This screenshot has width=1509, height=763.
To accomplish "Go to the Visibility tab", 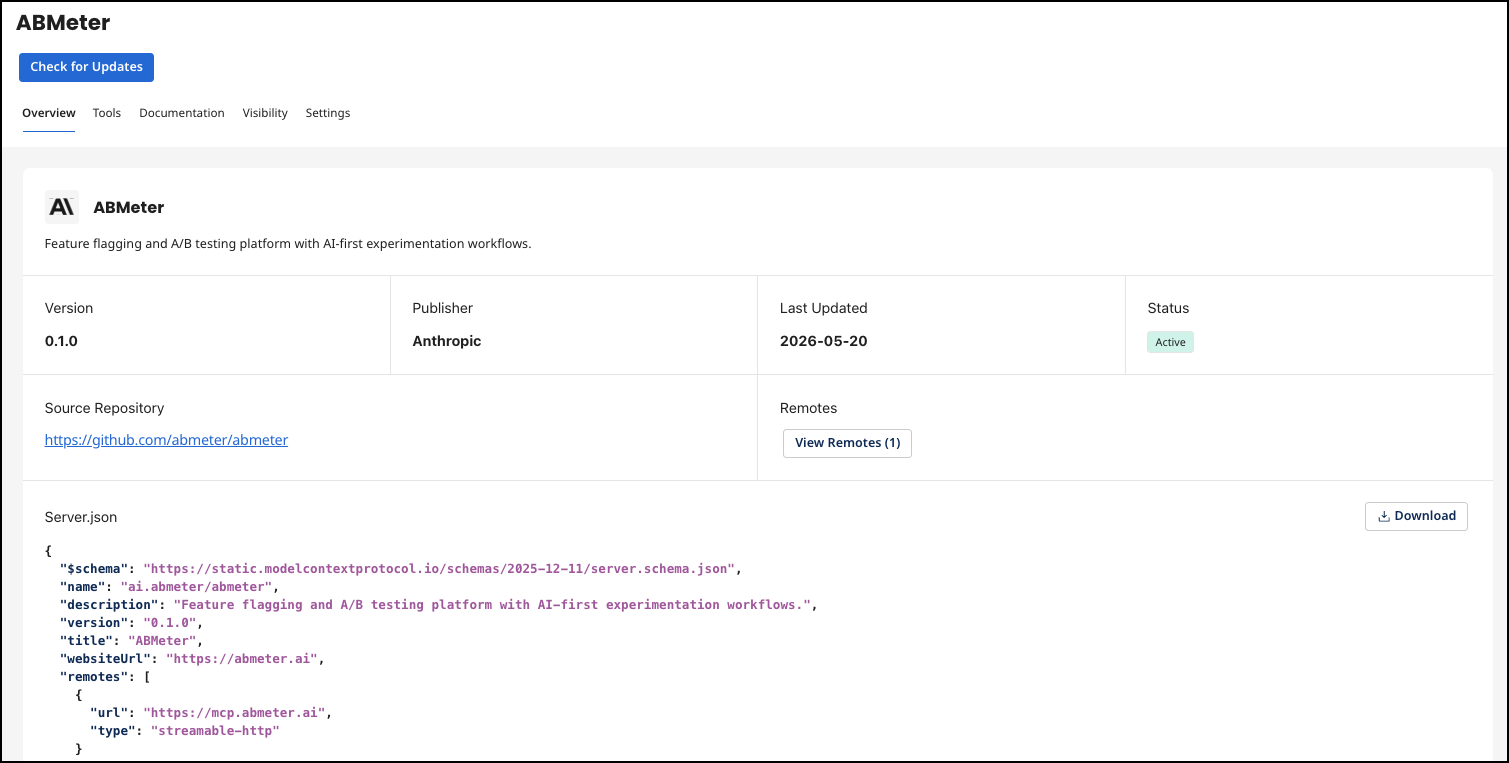I will (x=265, y=113).
